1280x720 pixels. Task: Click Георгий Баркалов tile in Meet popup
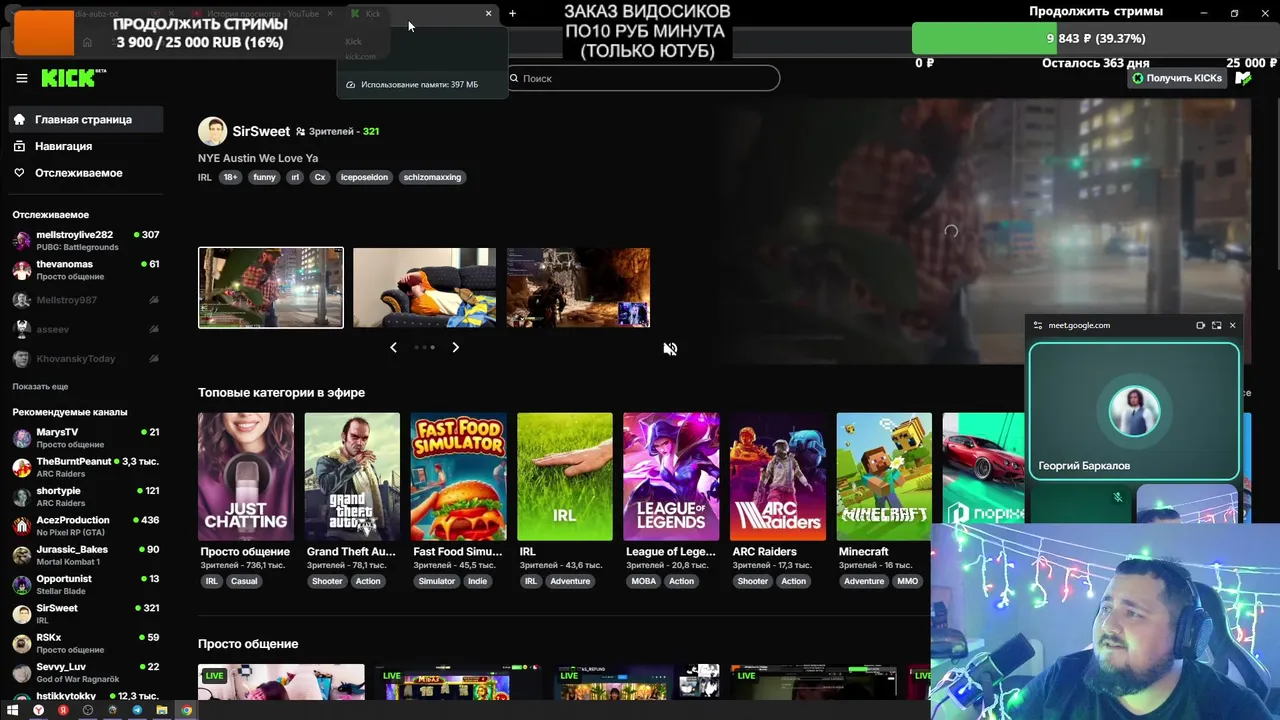coord(1134,411)
